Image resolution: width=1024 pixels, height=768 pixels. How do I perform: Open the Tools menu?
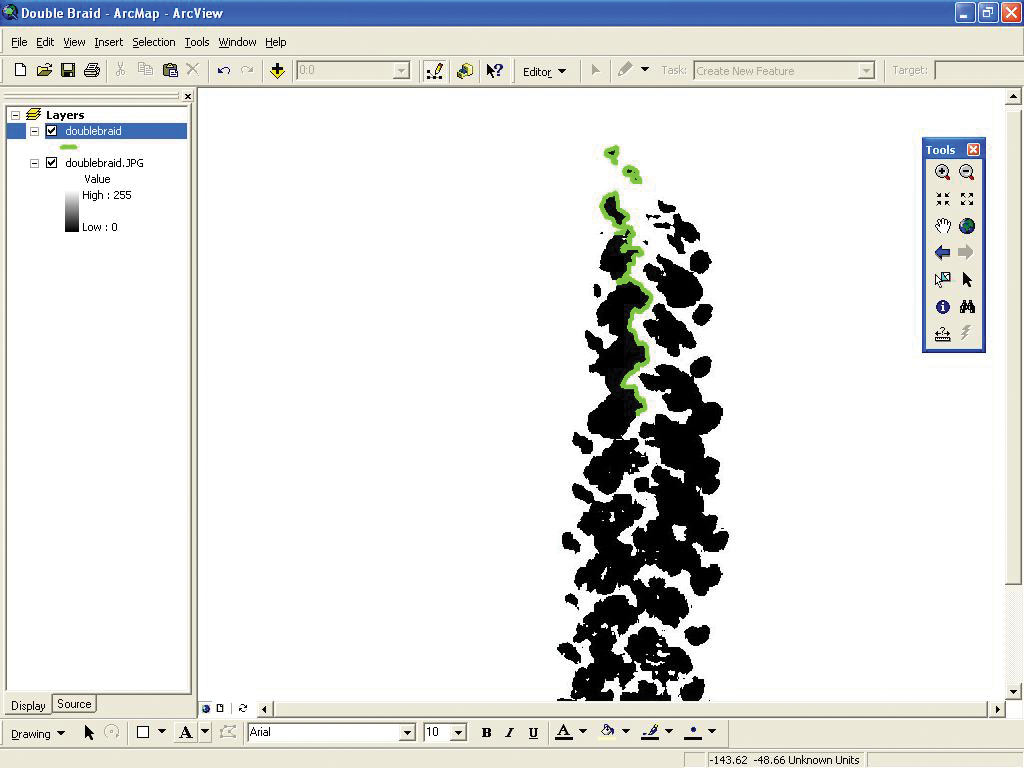197,42
